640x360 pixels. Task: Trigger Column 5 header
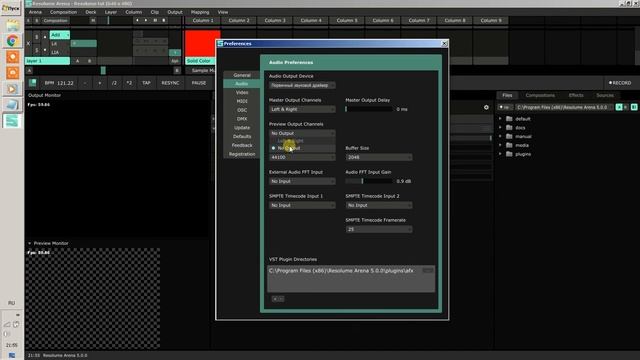click(347, 20)
